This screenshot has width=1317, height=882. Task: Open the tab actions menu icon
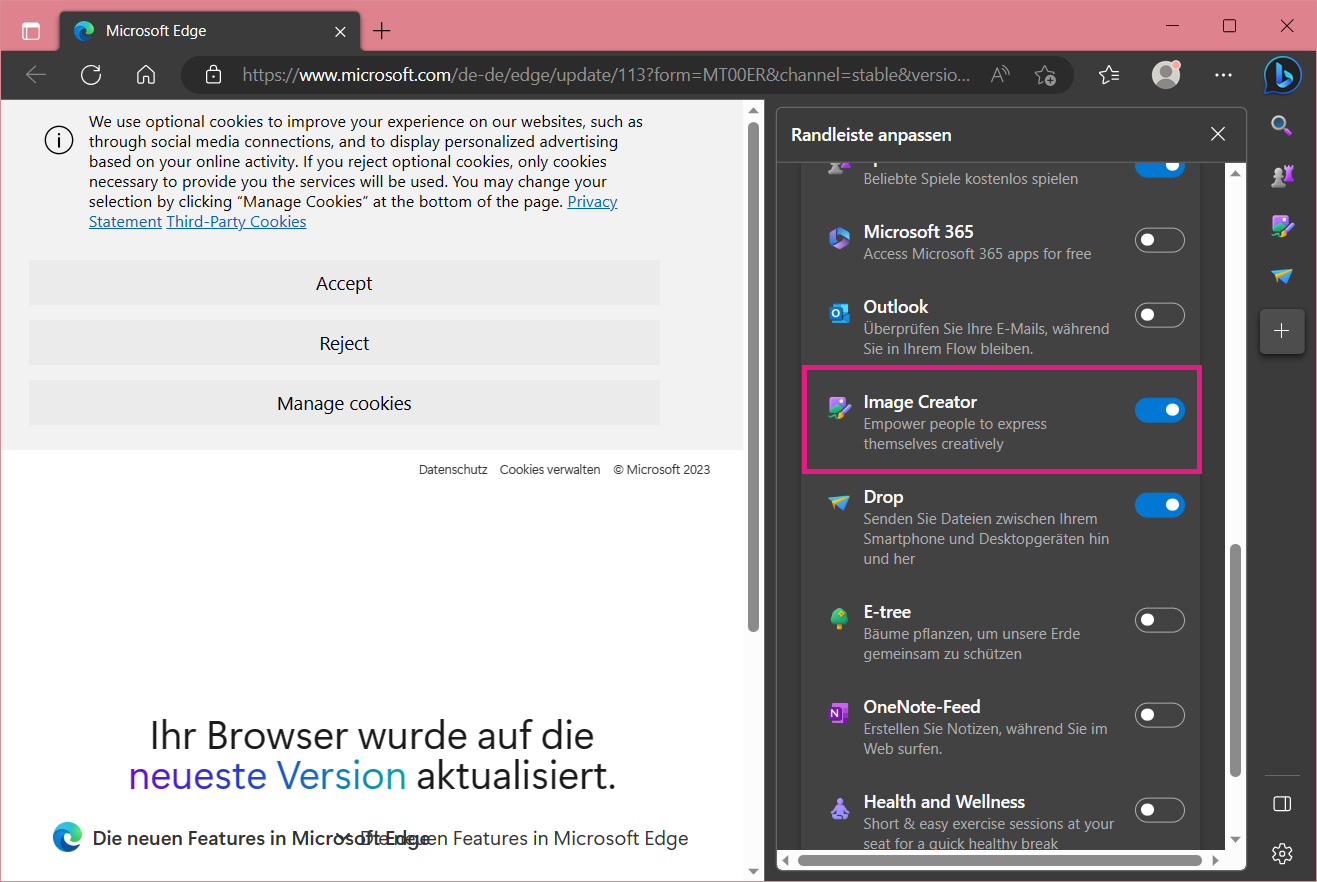point(31,30)
